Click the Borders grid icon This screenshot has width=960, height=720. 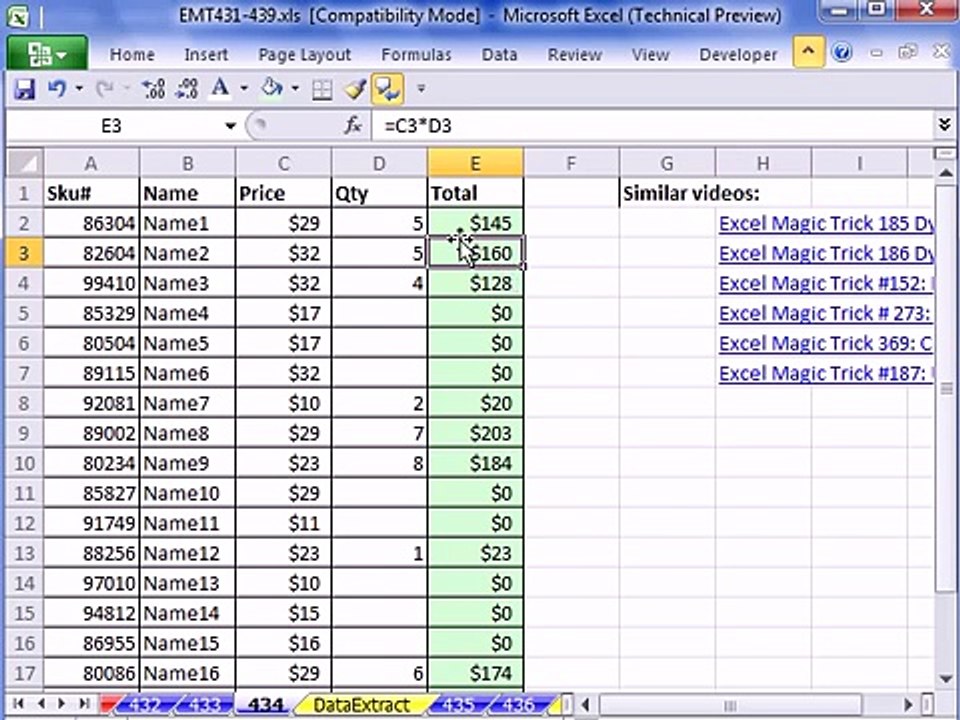pos(322,90)
